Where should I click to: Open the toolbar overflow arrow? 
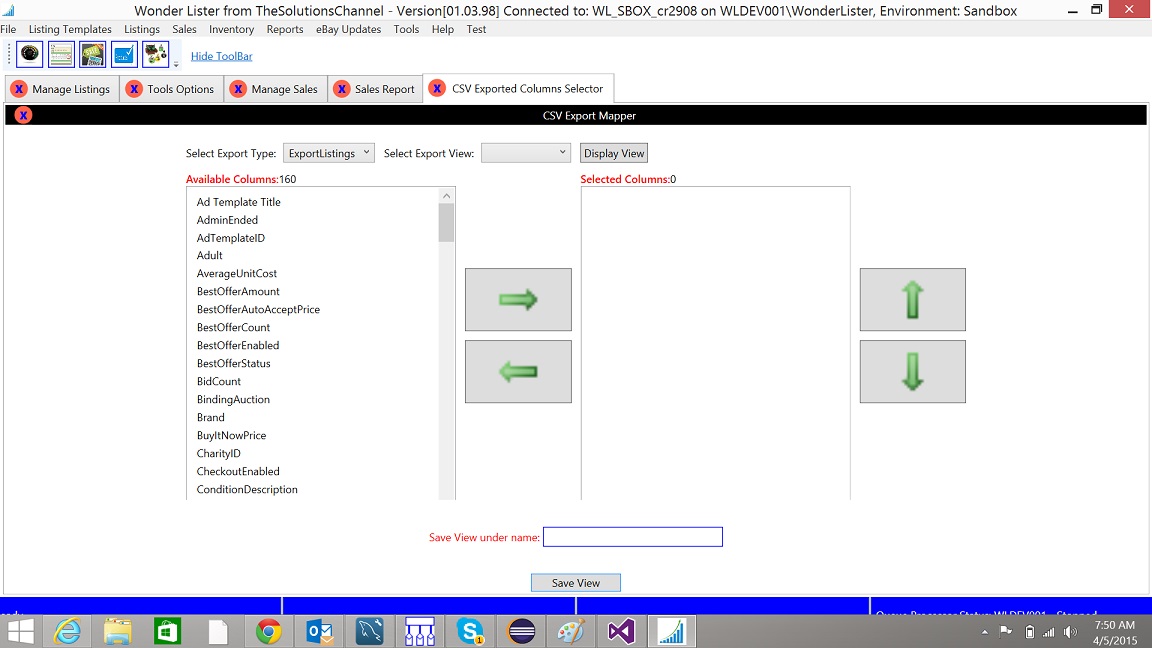[x=176, y=65]
